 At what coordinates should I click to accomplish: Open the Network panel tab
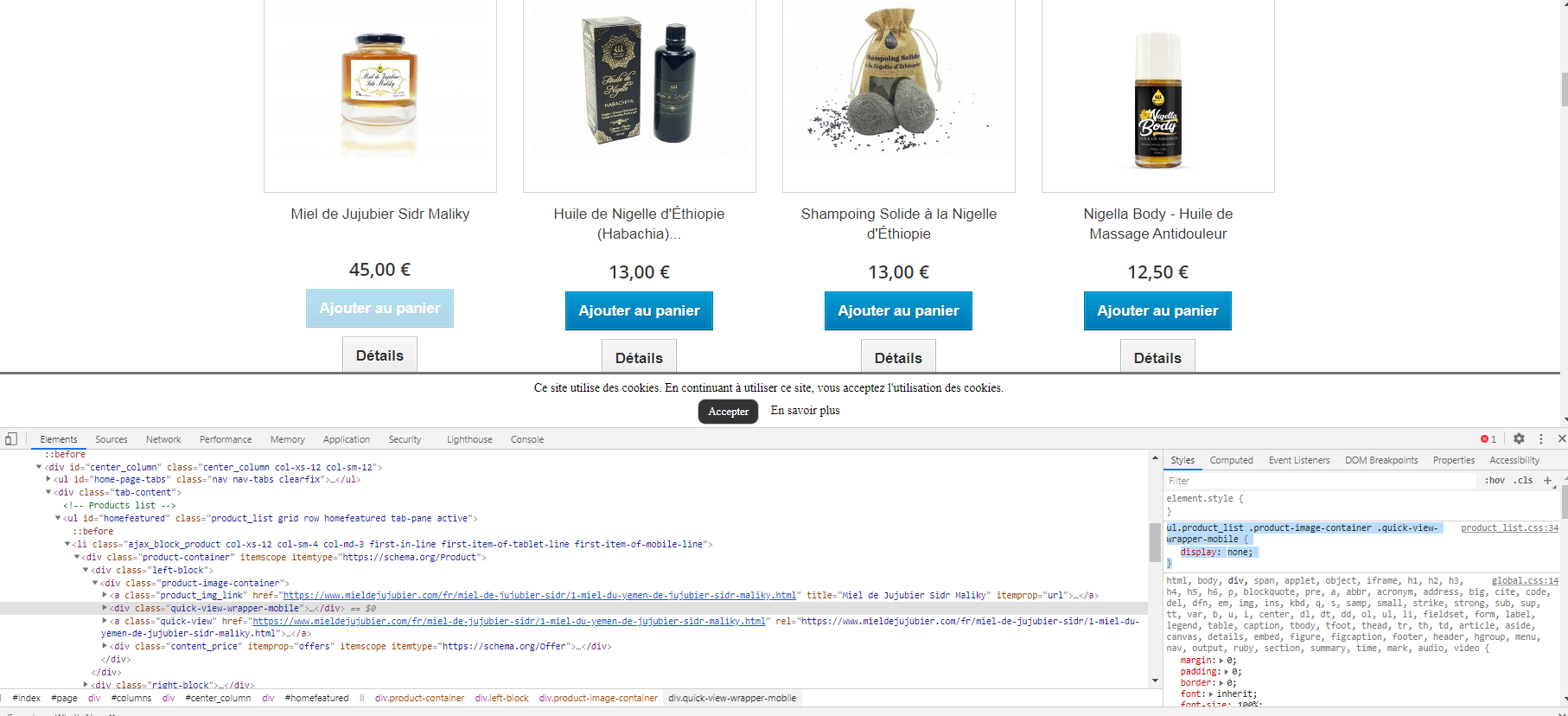coord(163,439)
